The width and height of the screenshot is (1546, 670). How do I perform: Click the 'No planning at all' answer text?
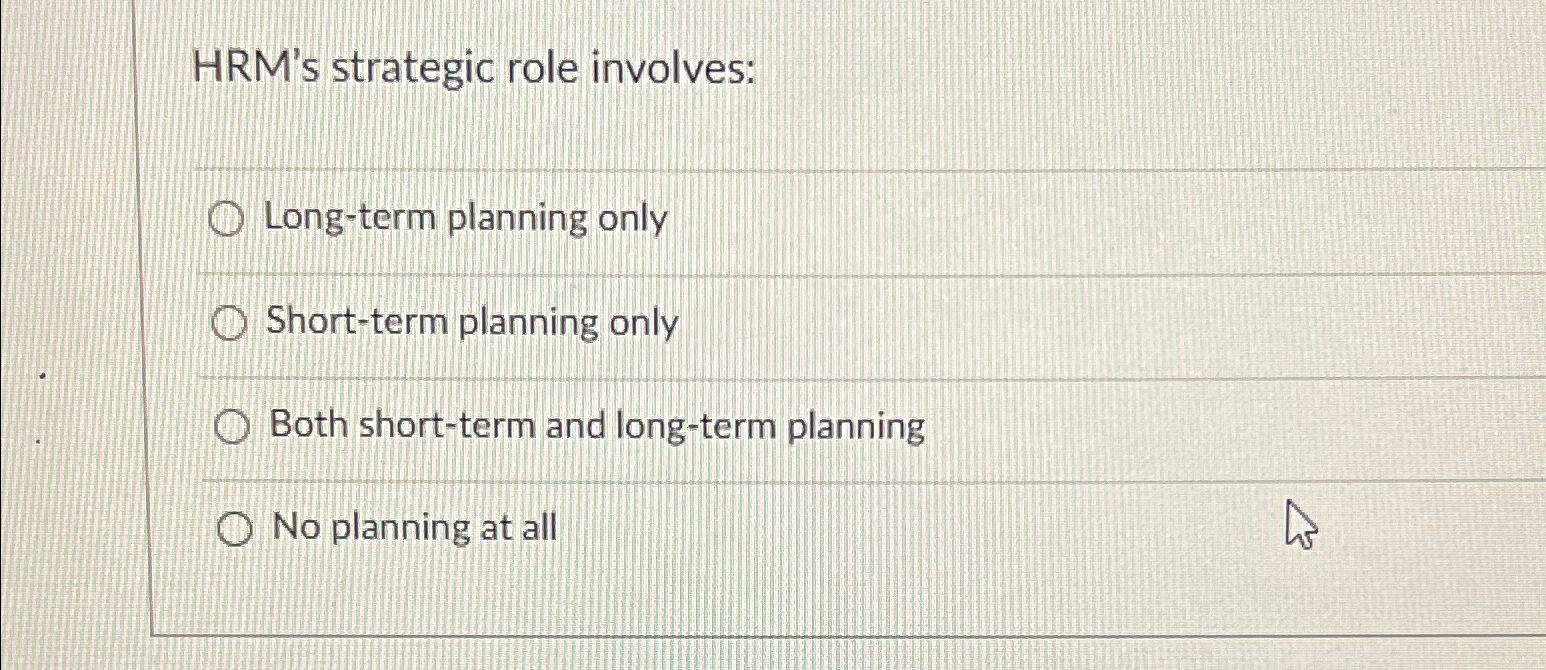point(413,527)
